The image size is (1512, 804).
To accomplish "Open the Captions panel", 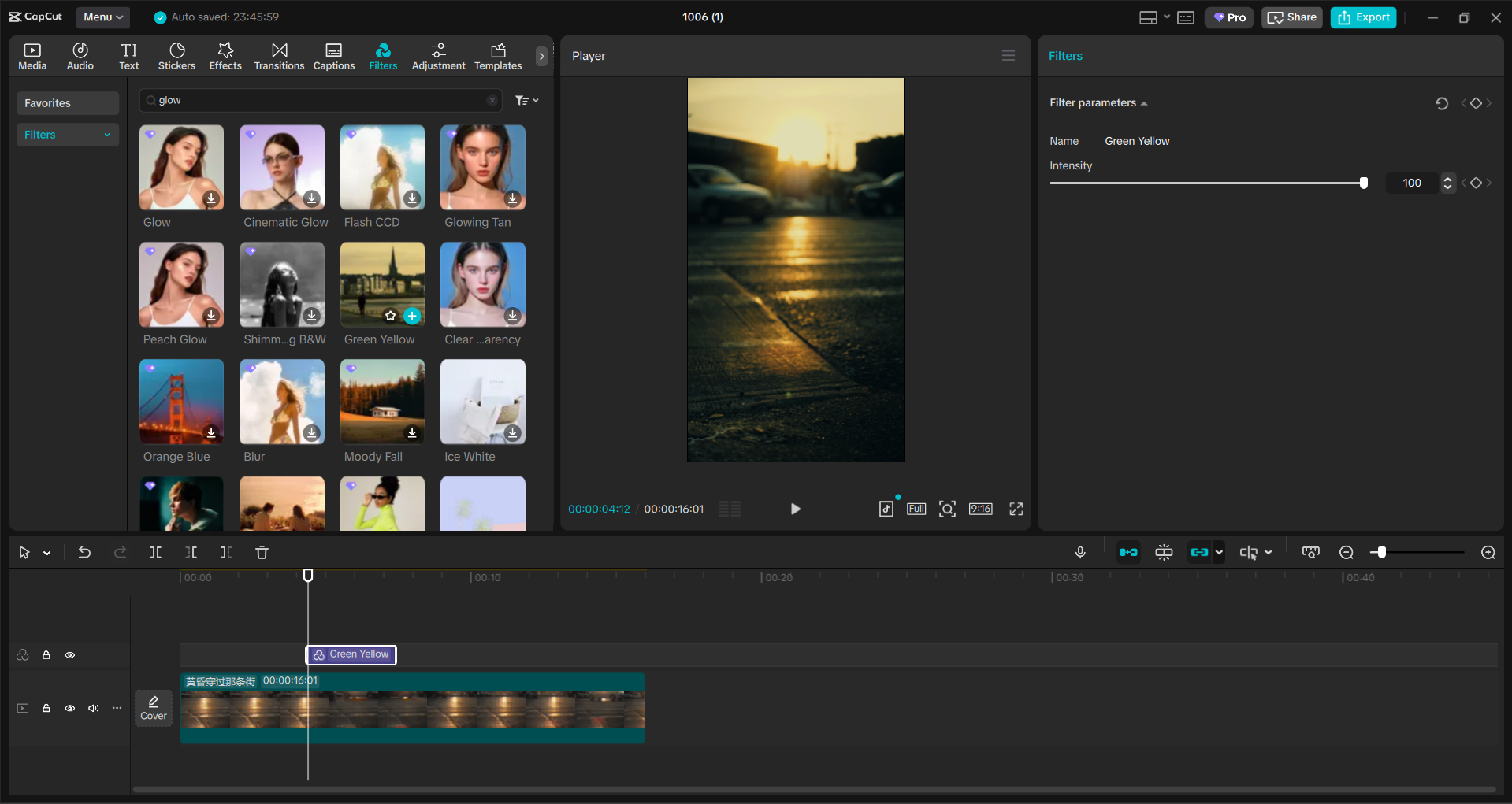I will pos(333,55).
